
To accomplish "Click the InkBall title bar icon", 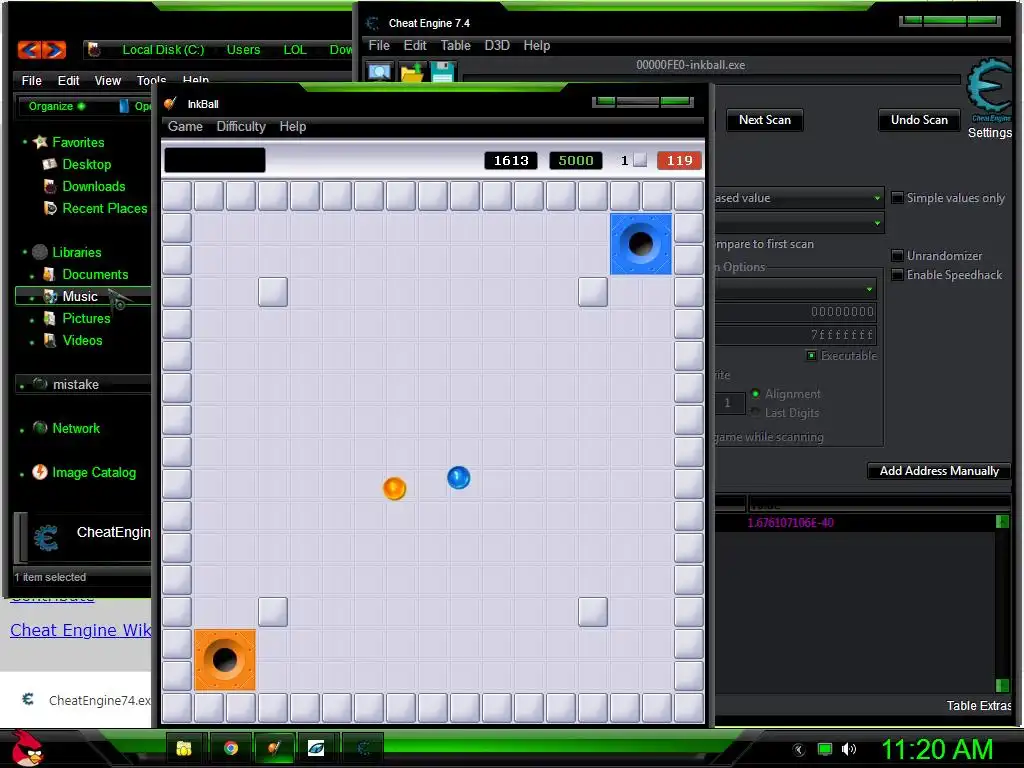I will point(171,104).
